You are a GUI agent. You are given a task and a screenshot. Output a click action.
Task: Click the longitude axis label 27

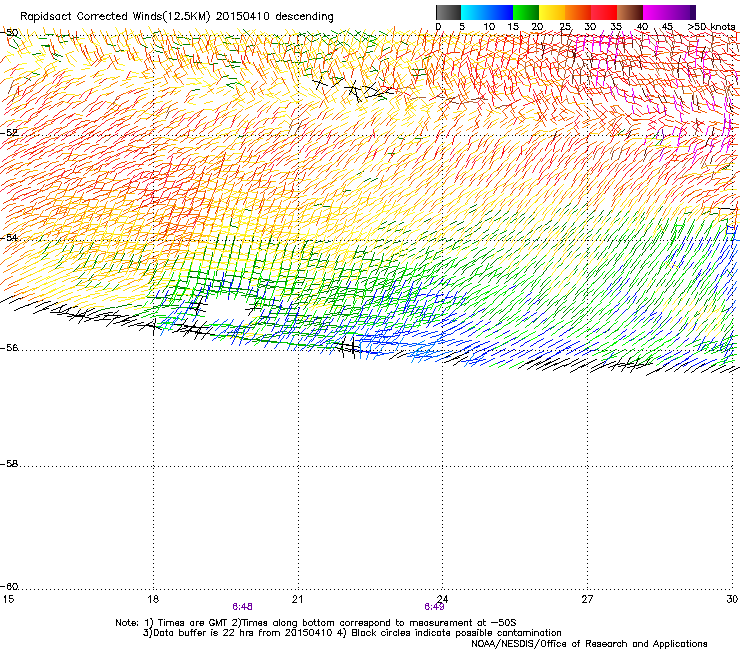point(587,599)
